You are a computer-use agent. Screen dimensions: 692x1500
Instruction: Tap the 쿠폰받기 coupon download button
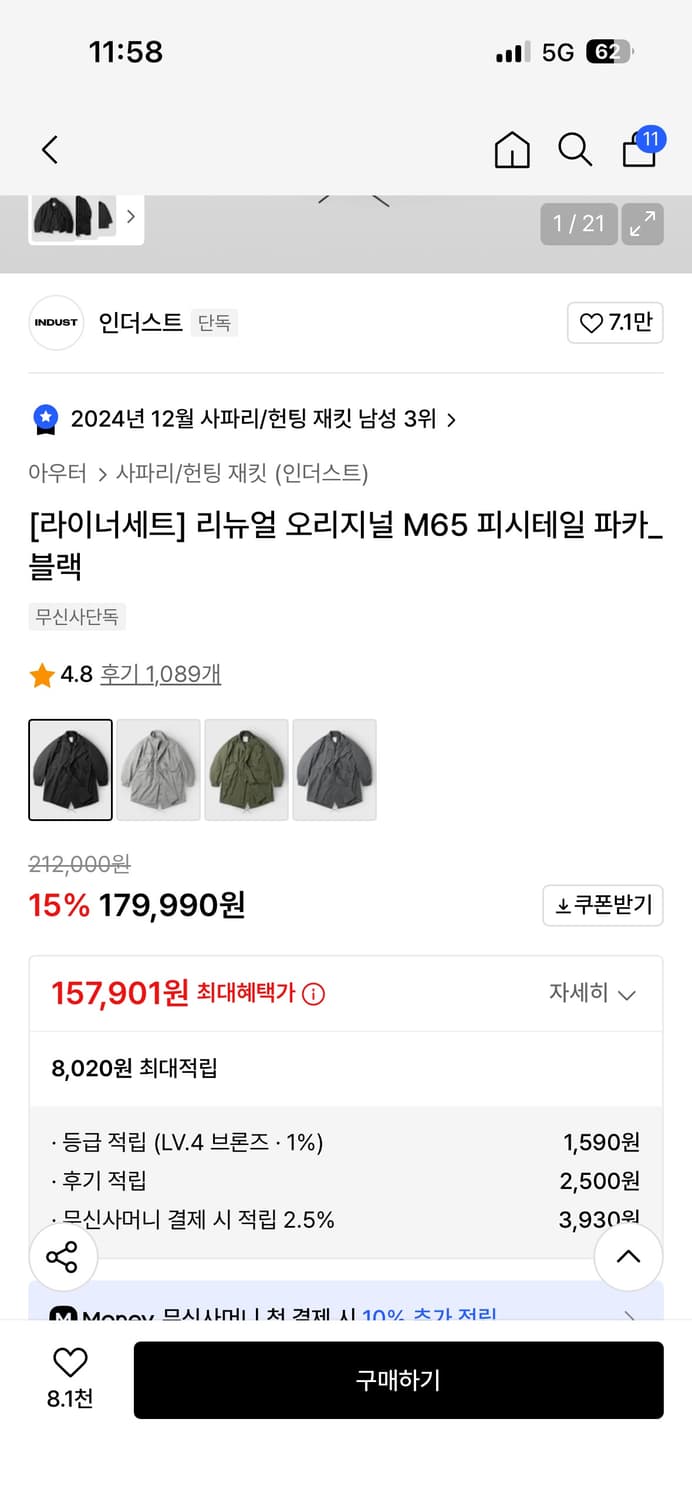coord(602,905)
